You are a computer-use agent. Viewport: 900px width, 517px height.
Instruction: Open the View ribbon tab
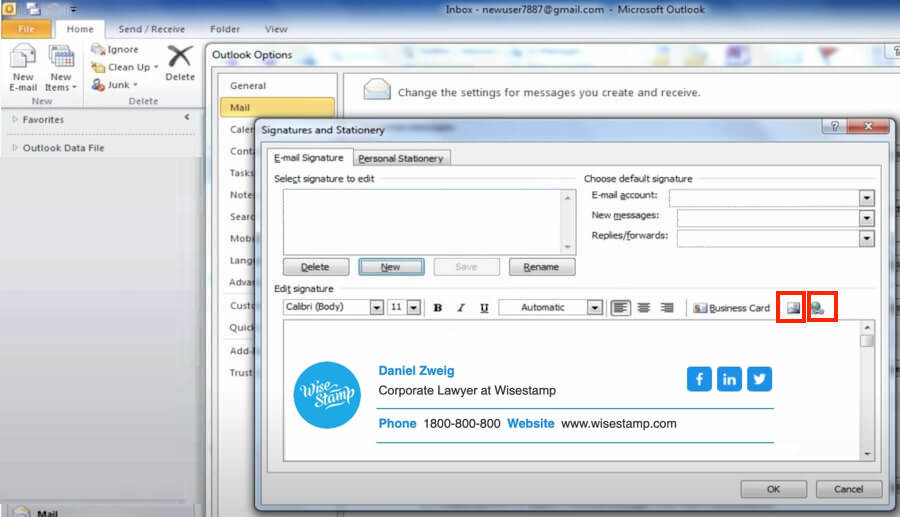click(x=276, y=29)
